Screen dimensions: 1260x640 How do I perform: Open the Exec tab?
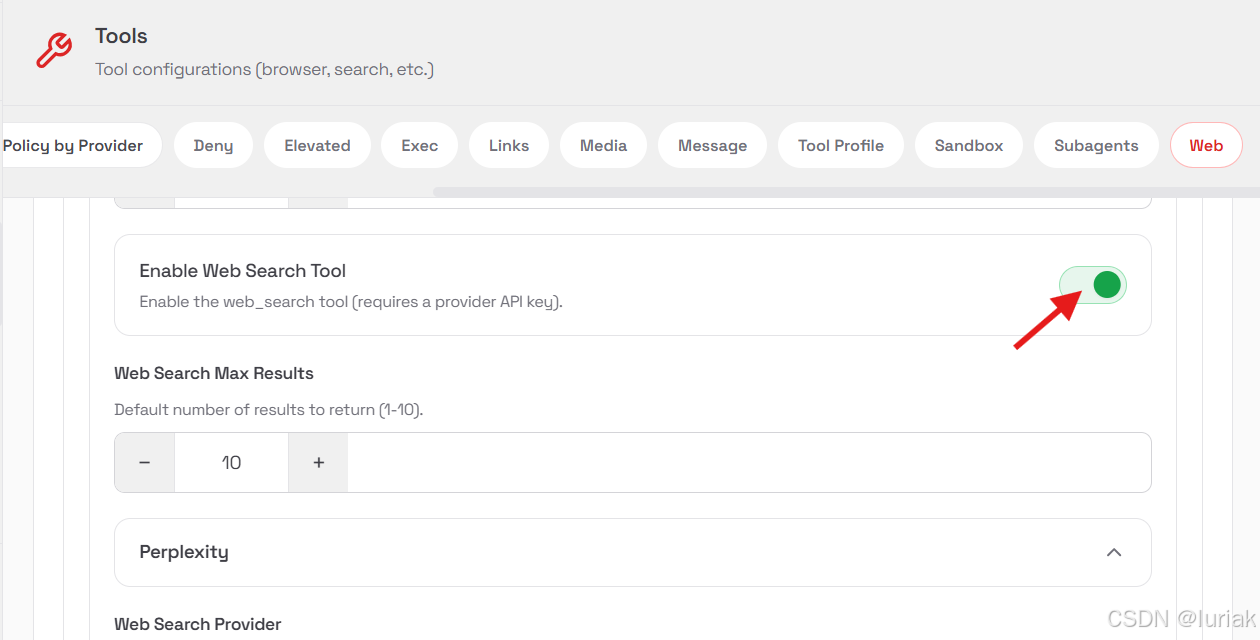420,146
